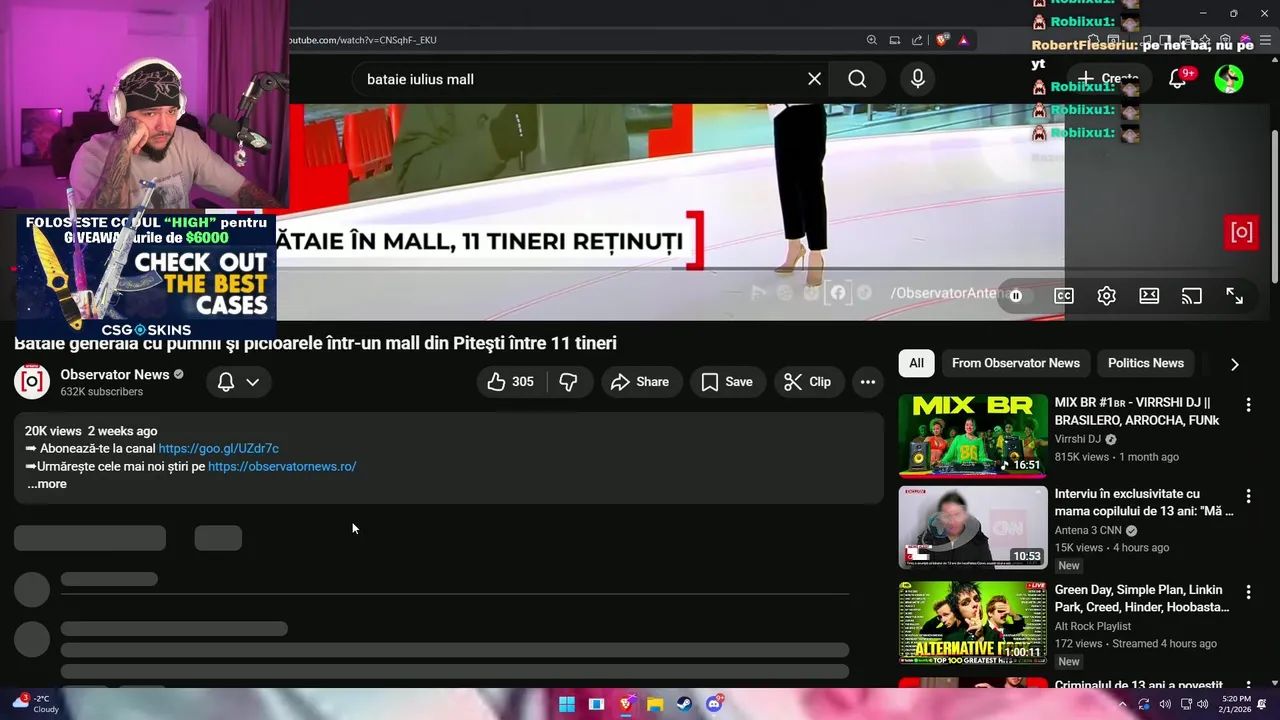
Task: Open subscription notification bell dropdown
Action: [x=238, y=382]
